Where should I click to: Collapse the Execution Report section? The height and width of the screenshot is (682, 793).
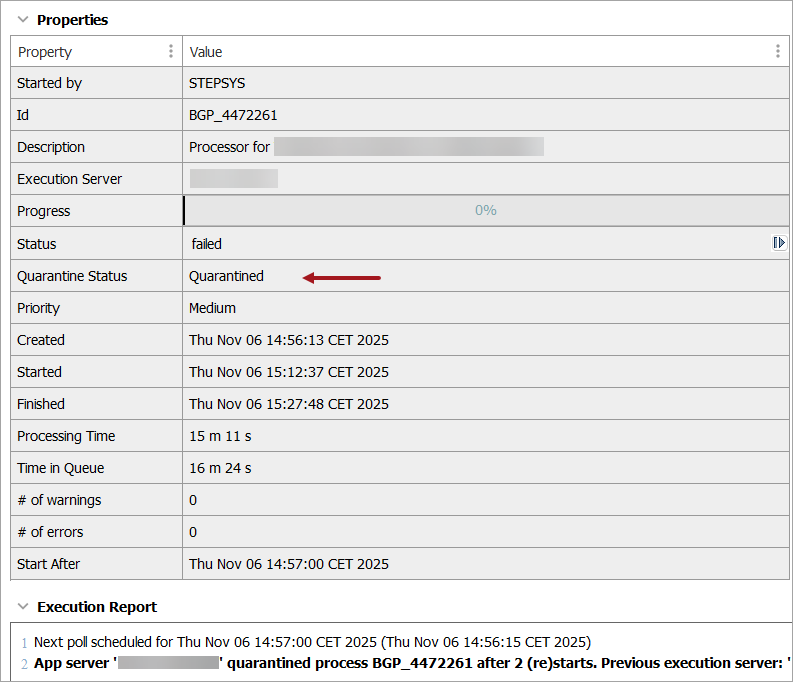click(23, 607)
